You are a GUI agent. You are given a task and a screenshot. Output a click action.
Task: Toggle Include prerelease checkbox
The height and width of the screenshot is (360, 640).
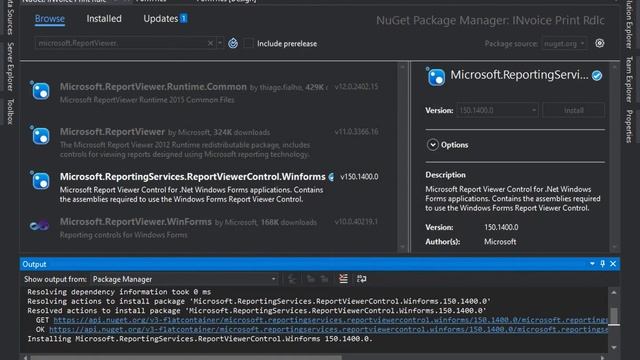coord(248,44)
